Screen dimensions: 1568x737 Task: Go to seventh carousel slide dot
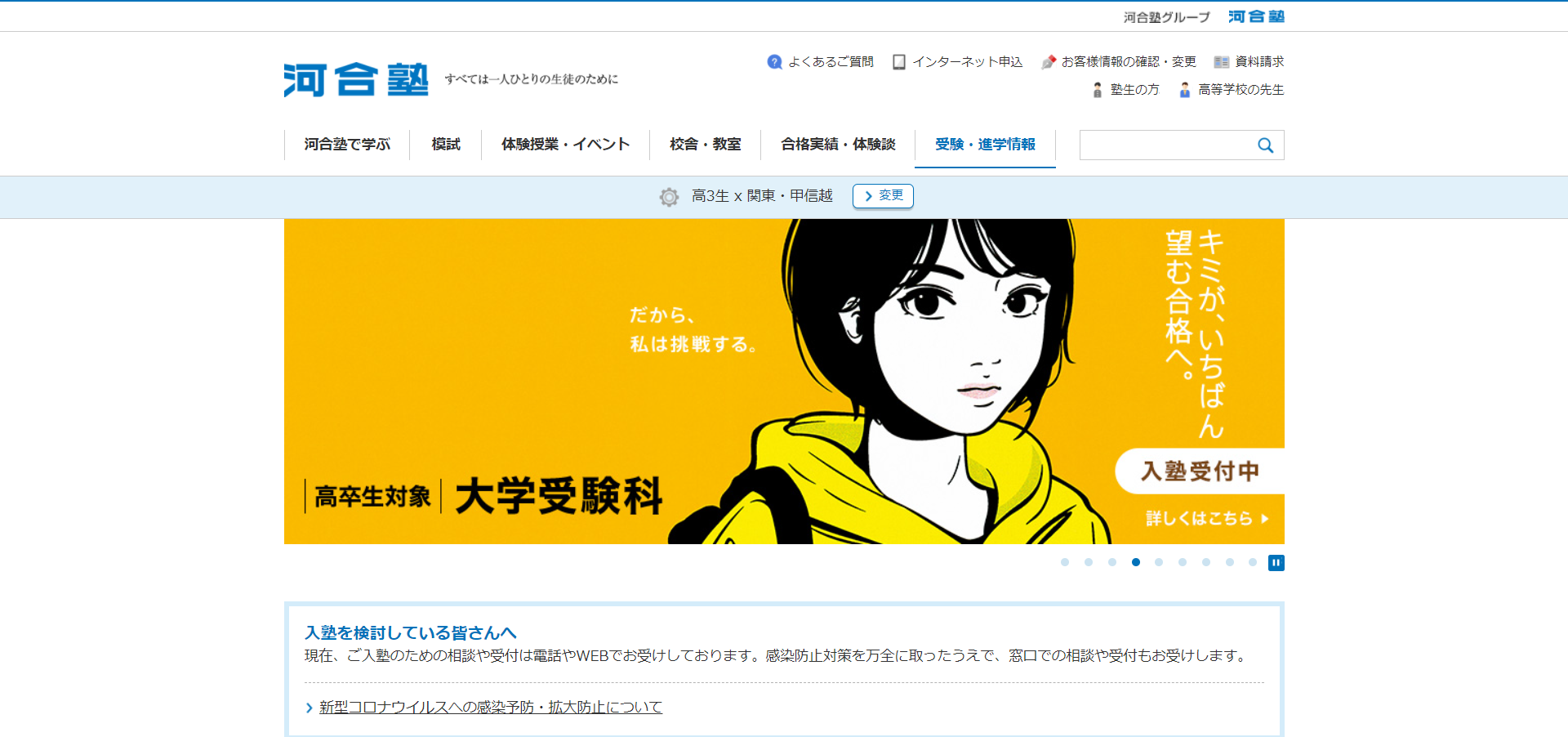pyautogui.click(x=1206, y=562)
